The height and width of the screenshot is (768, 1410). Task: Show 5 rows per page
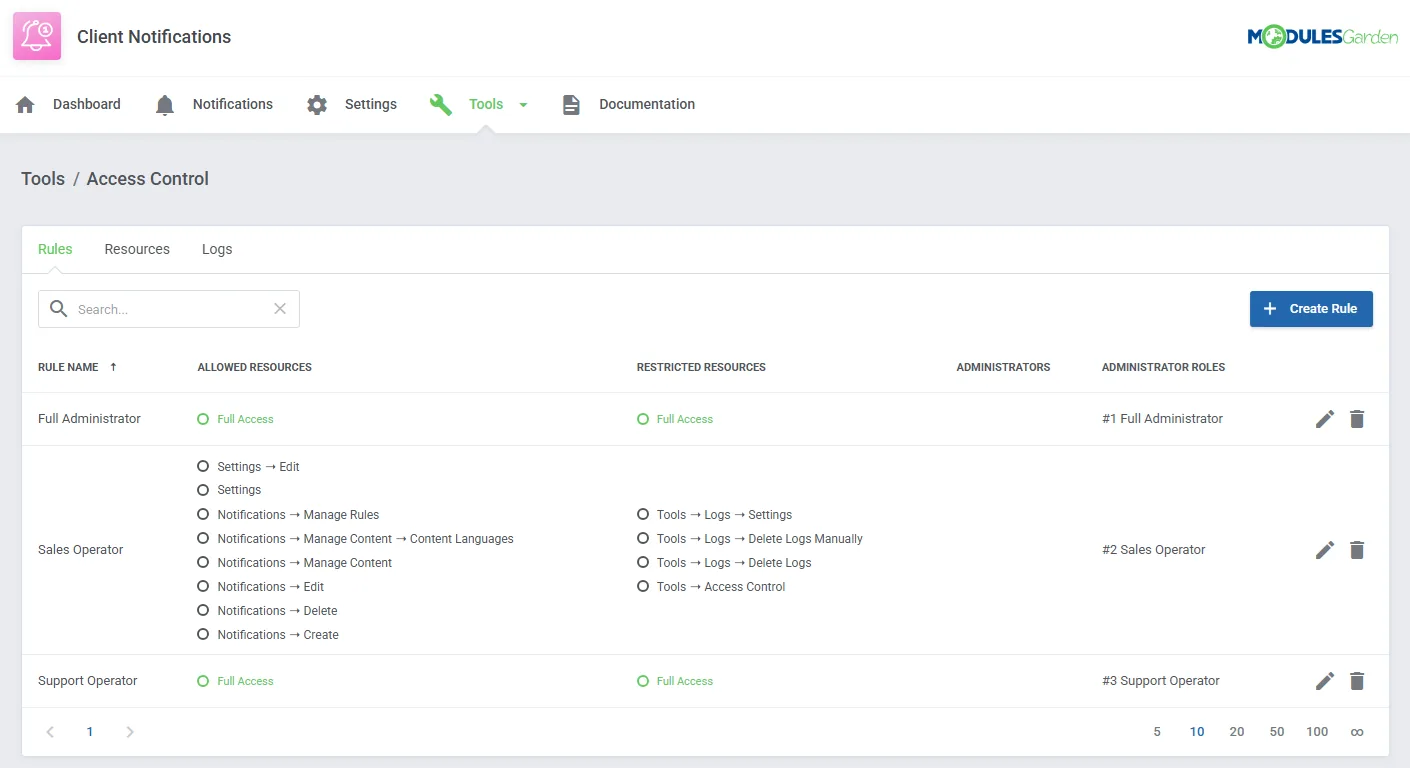[1157, 732]
